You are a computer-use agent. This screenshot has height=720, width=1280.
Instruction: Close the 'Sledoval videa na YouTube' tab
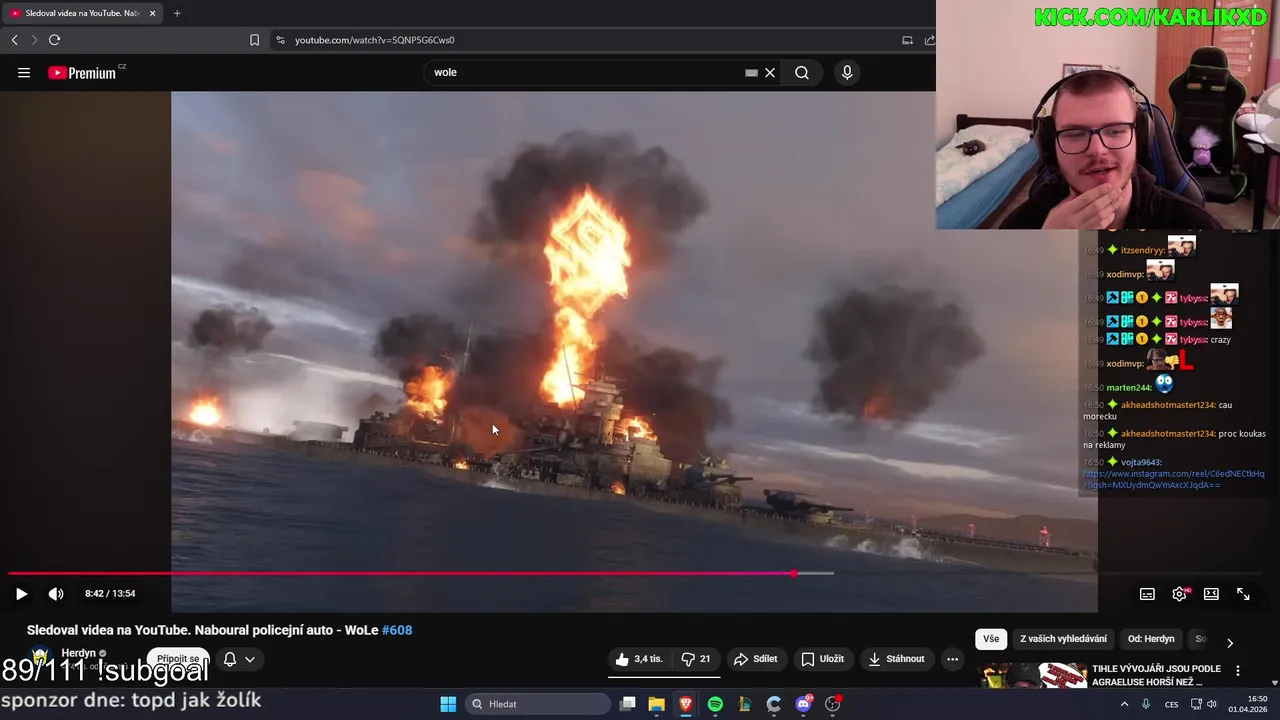pos(152,13)
